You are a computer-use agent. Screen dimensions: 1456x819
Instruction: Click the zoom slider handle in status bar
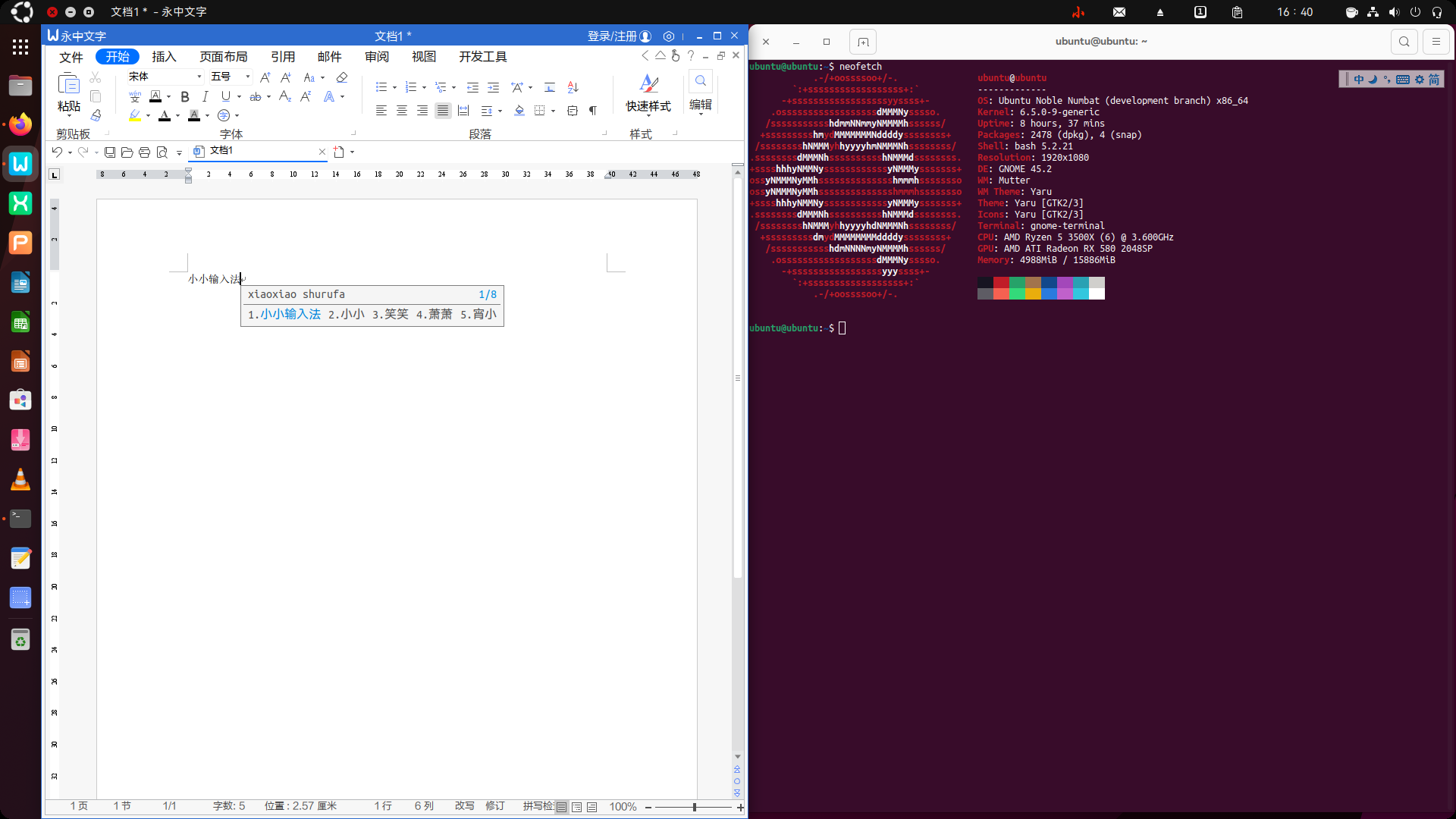click(694, 807)
